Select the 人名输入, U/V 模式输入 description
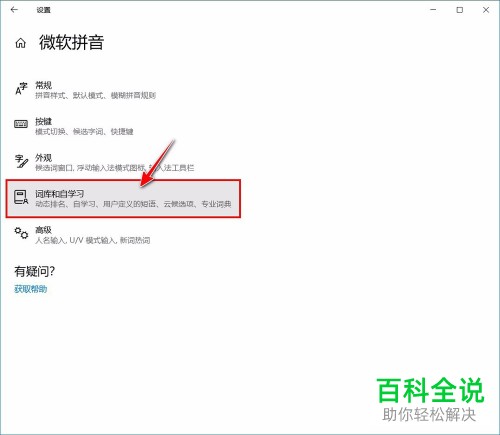 [93, 240]
